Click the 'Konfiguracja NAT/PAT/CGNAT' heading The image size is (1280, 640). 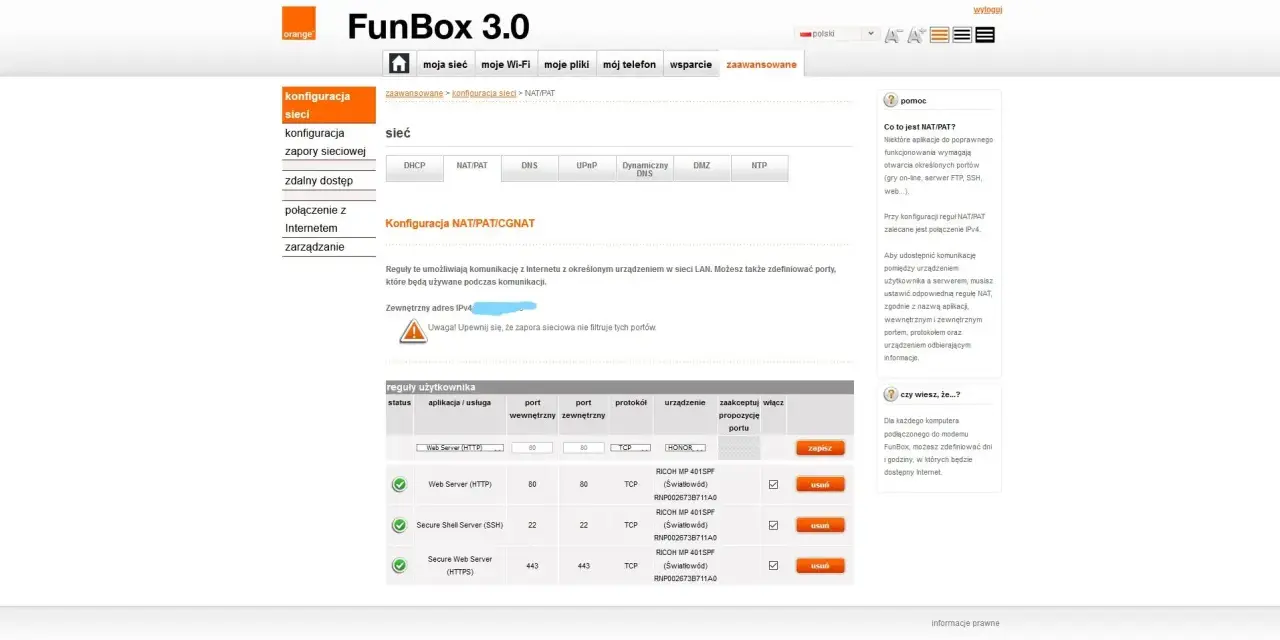460,223
